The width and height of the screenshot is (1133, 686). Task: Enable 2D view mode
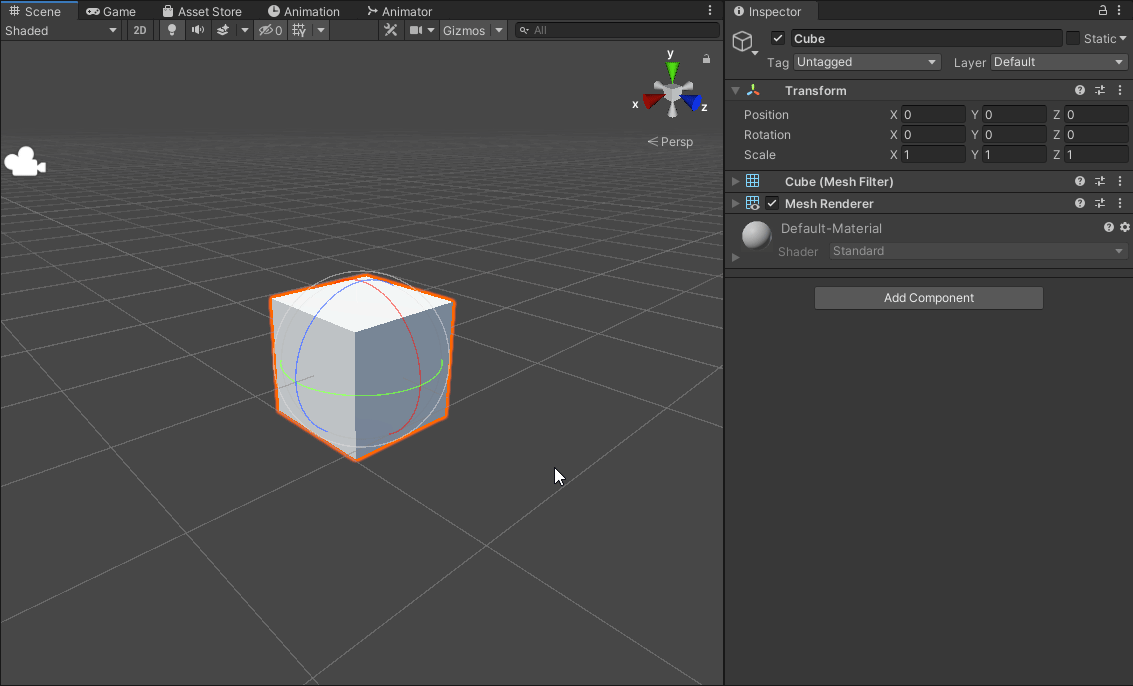click(140, 30)
